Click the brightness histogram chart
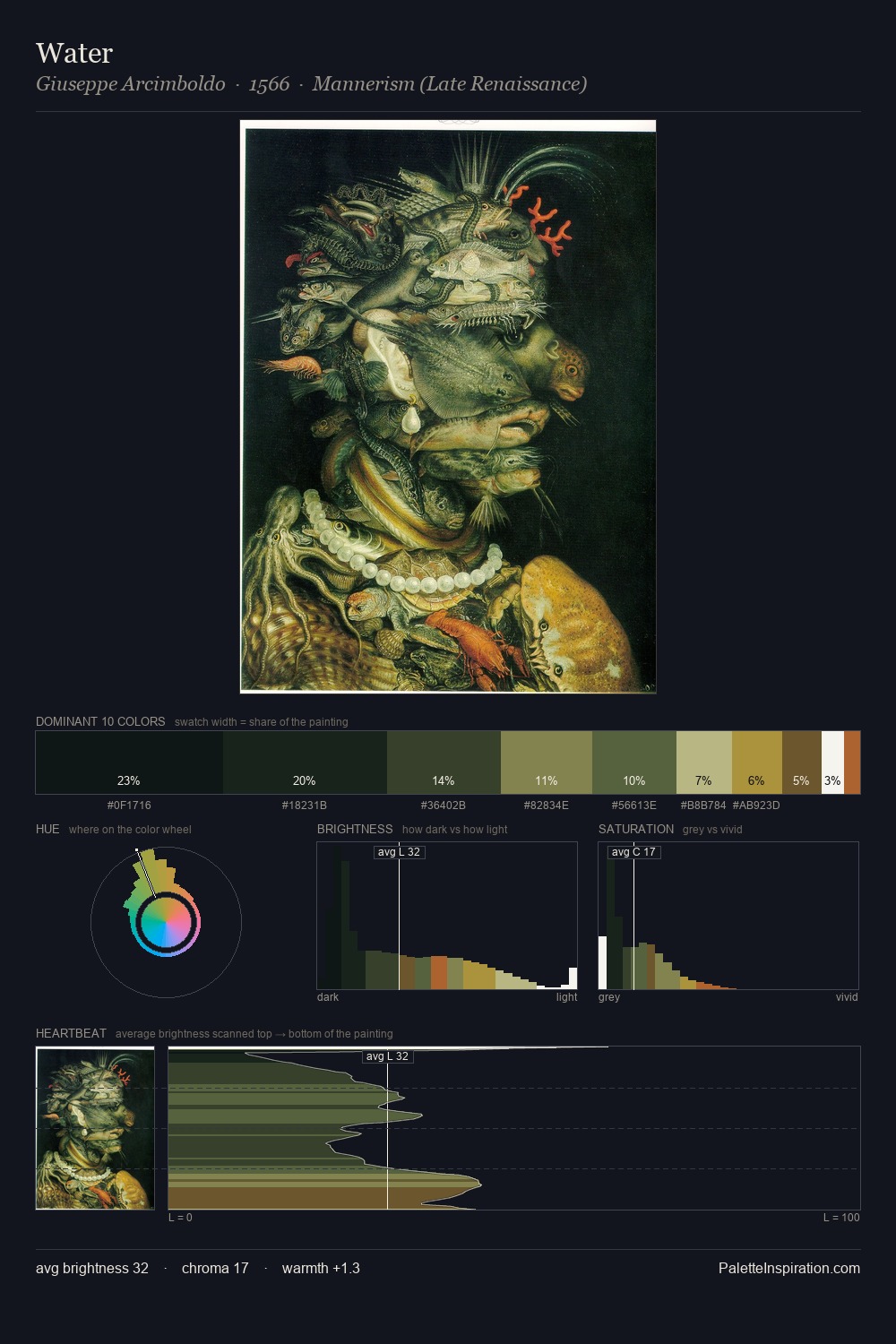Viewport: 896px width, 1344px height. click(x=447, y=916)
